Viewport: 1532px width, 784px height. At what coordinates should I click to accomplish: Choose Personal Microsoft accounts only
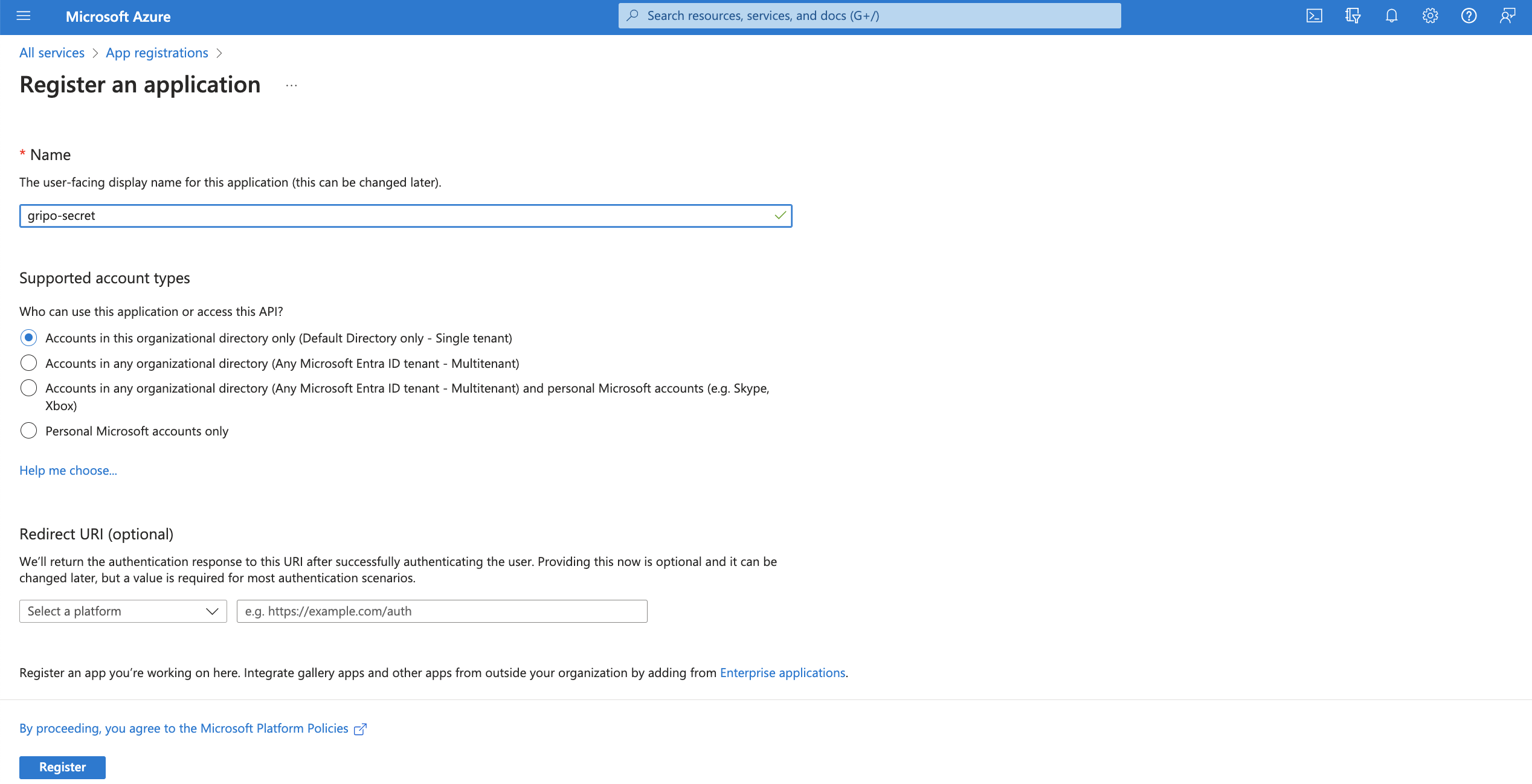point(28,431)
